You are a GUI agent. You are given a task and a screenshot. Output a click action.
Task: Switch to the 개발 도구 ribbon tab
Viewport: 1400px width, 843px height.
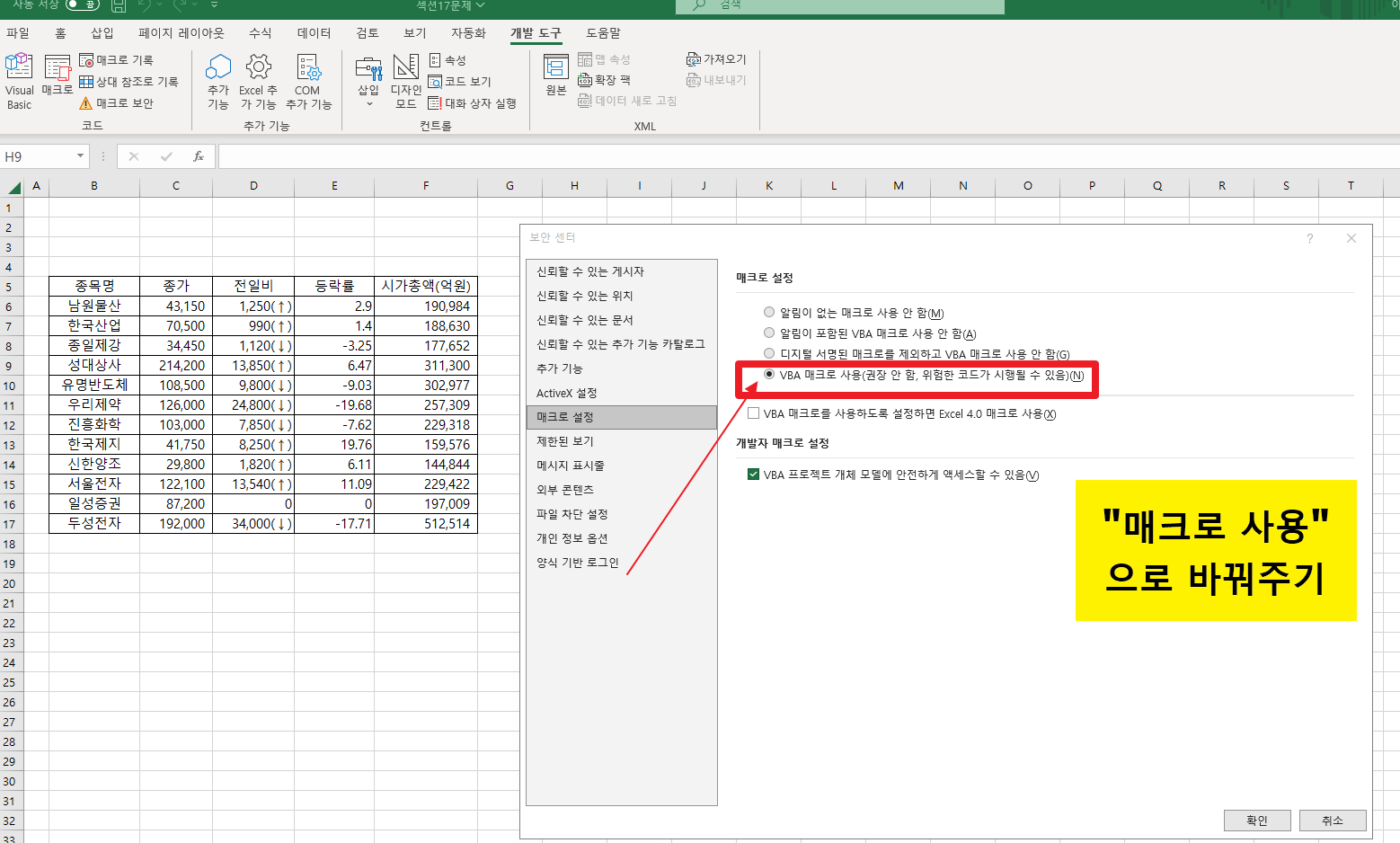tap(536, 33)
